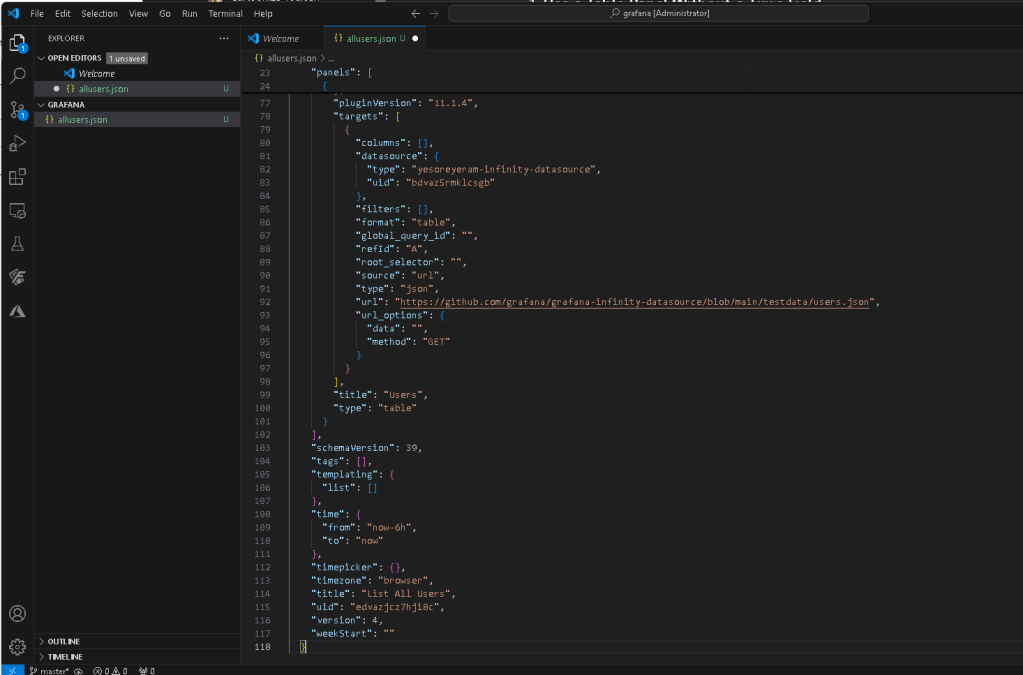Click the allusers.json breadcrumb item
The height and width of the screenshot is (675, 1023).
(291, 59)
